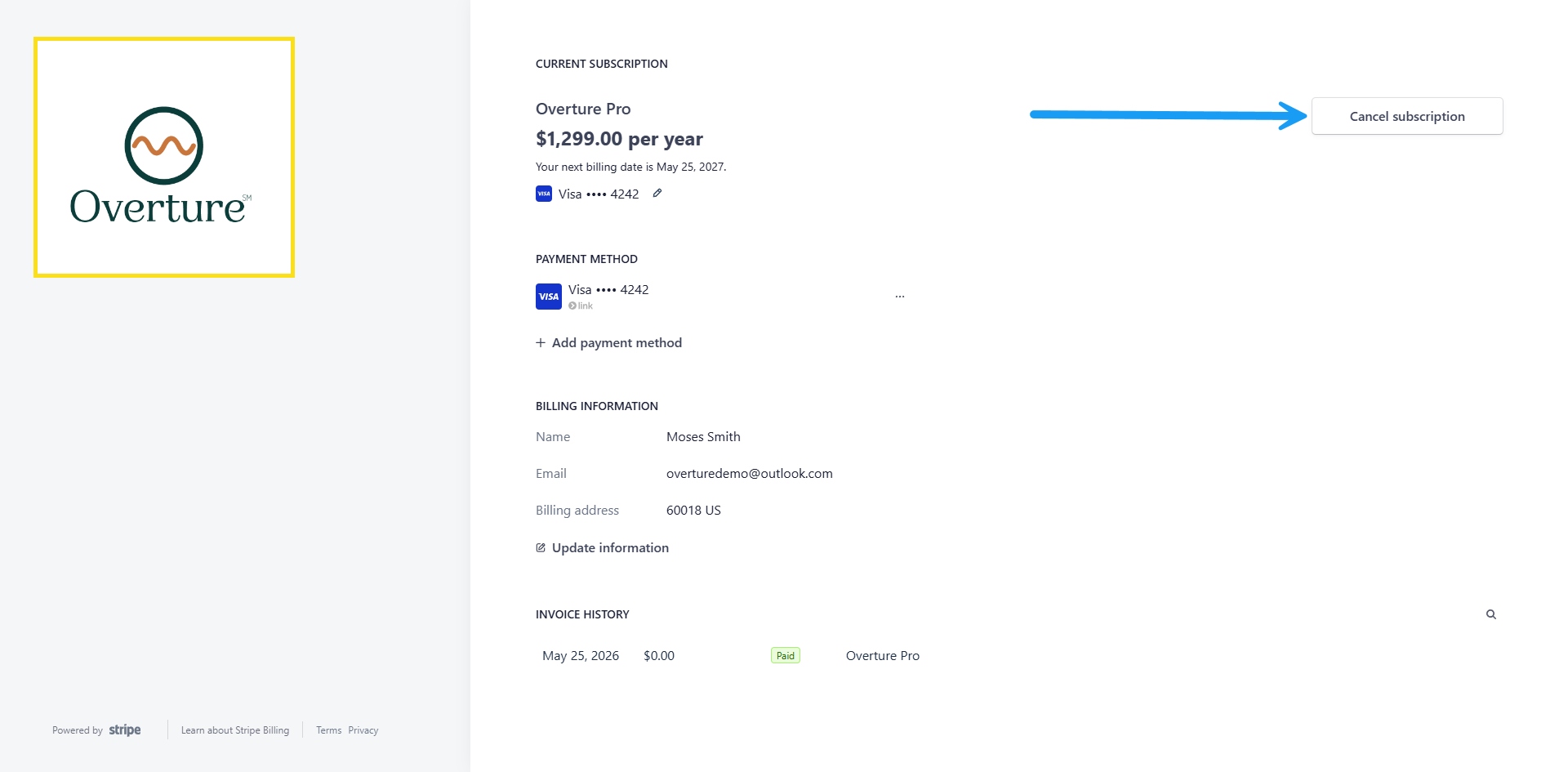
Task: Click the Overture Pro plan title
Action: [x=583, y=109]
